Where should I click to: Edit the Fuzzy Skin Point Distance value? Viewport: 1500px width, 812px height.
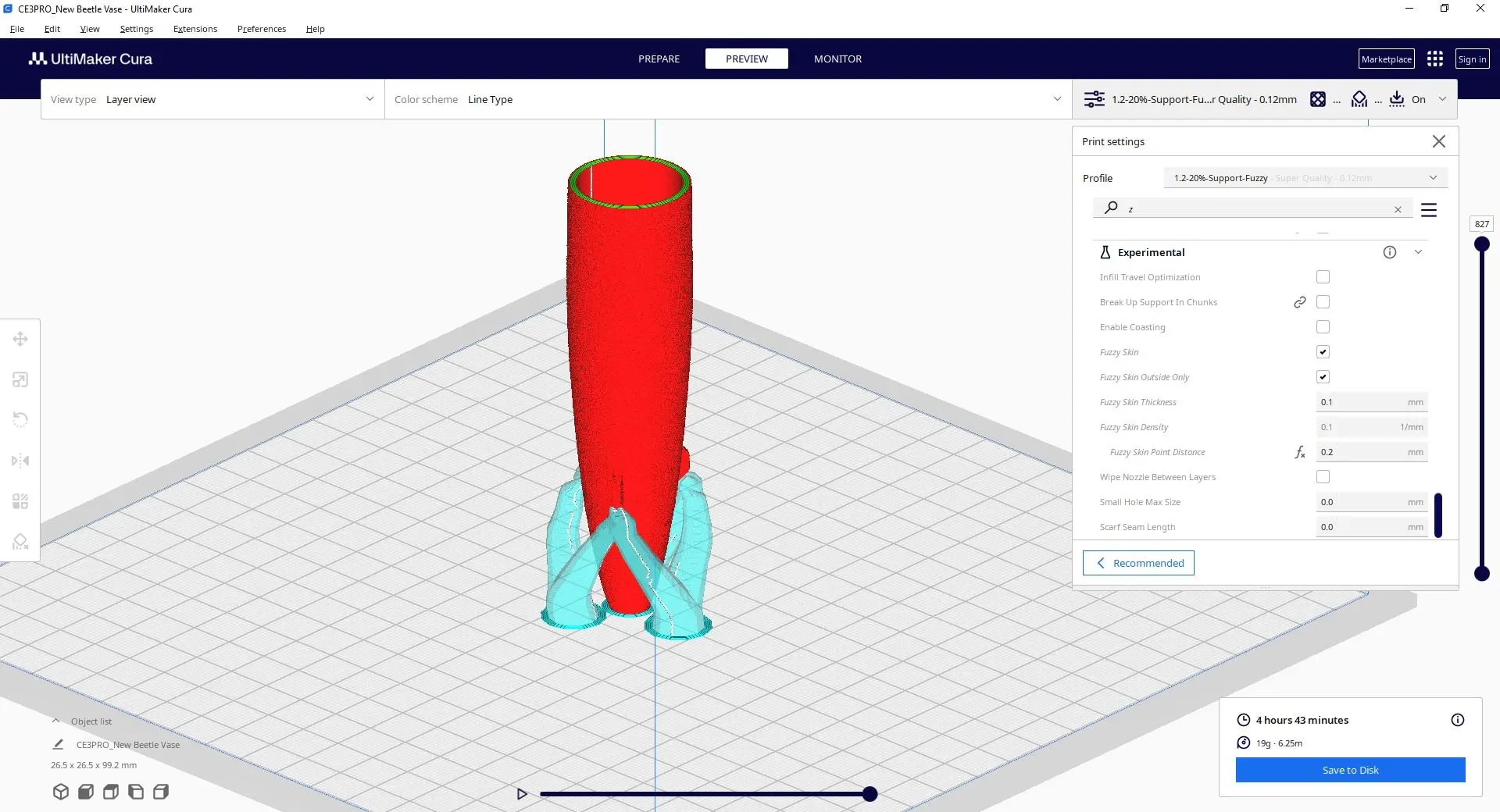point(1372,452)
